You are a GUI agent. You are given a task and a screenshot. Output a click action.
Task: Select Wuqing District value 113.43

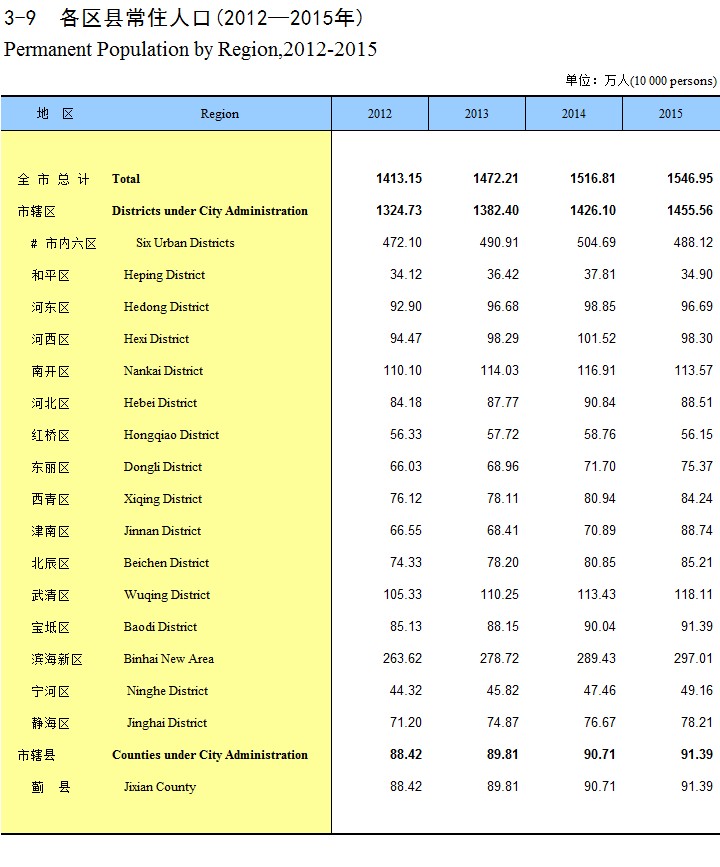pos(596,595)
